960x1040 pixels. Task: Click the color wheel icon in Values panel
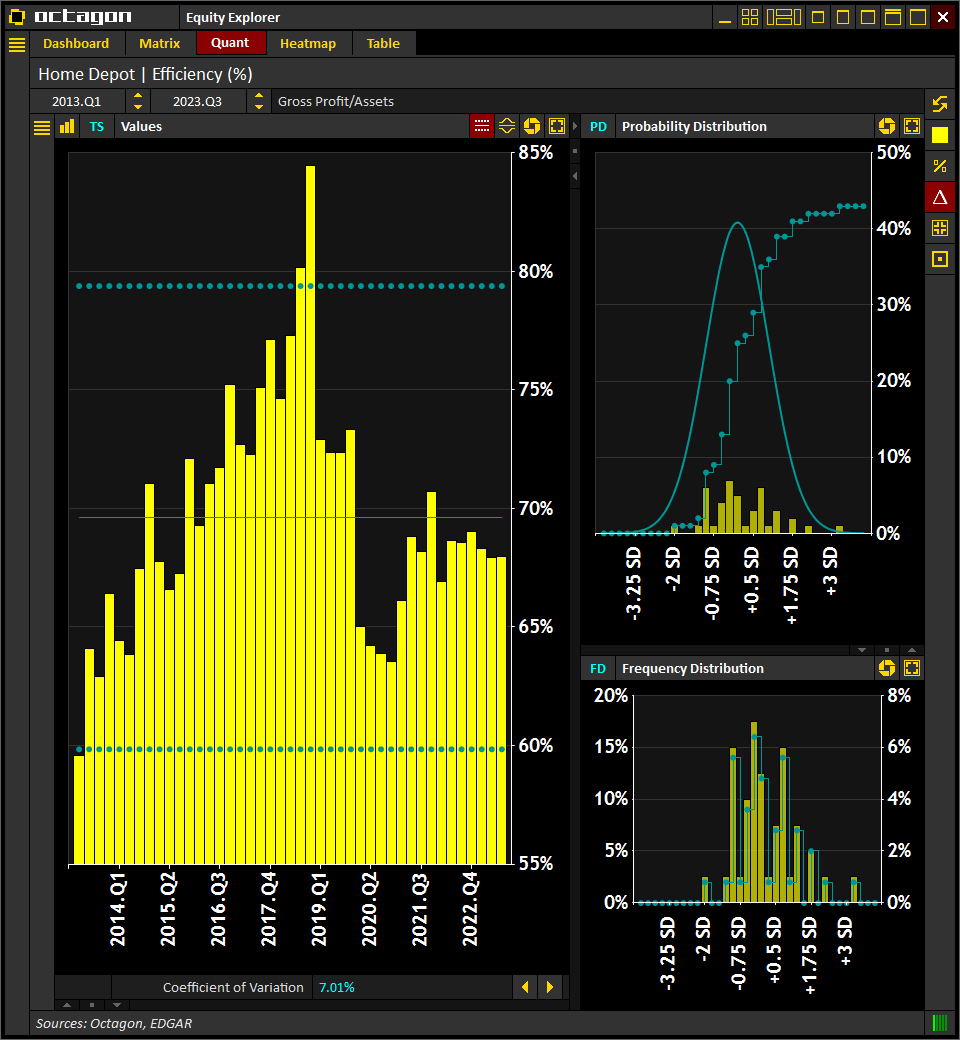[x=532, y=126]
